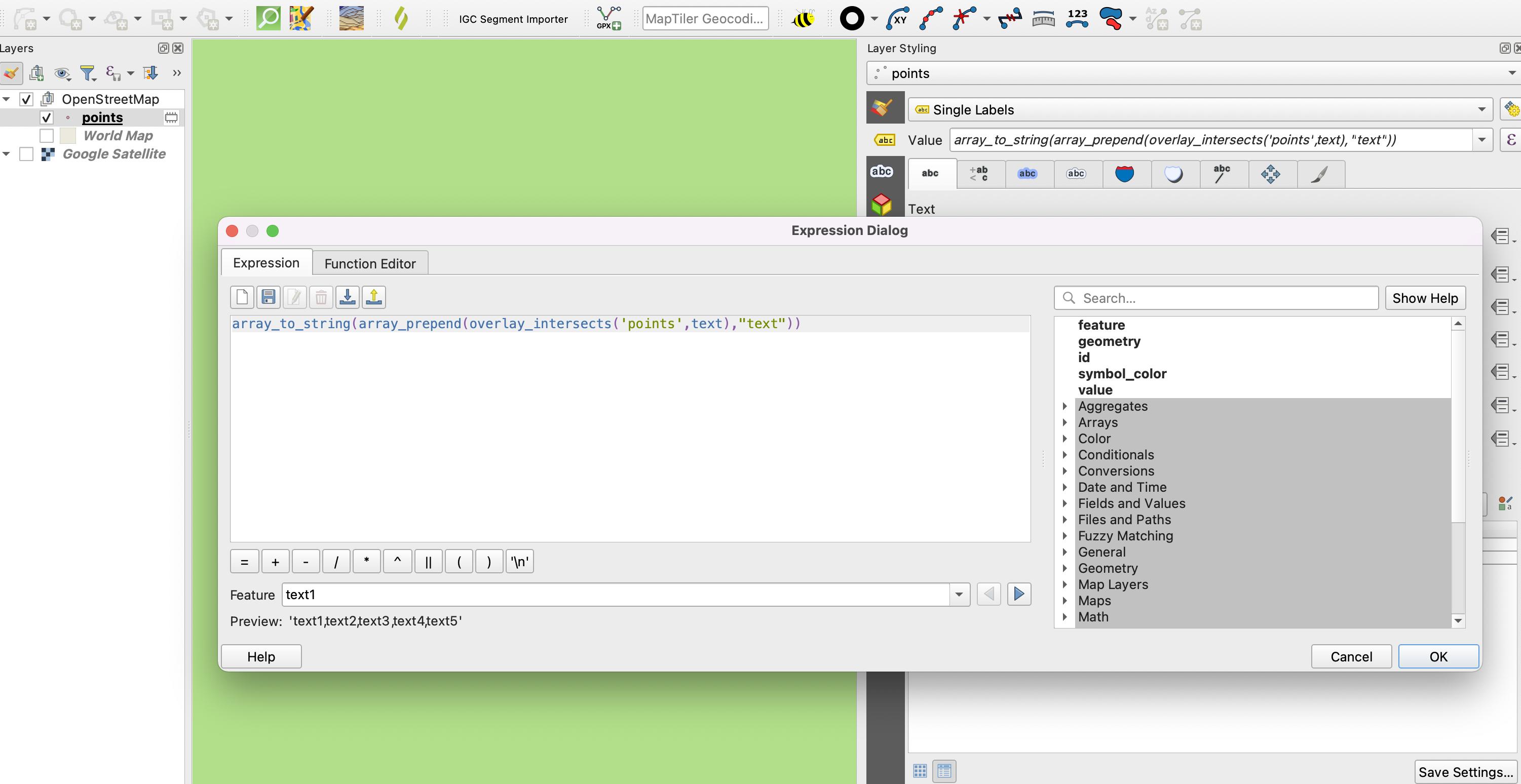This screenshot has width=1521, height=784.
Task: Select the black circle ring tool icon
Action: 851,18
